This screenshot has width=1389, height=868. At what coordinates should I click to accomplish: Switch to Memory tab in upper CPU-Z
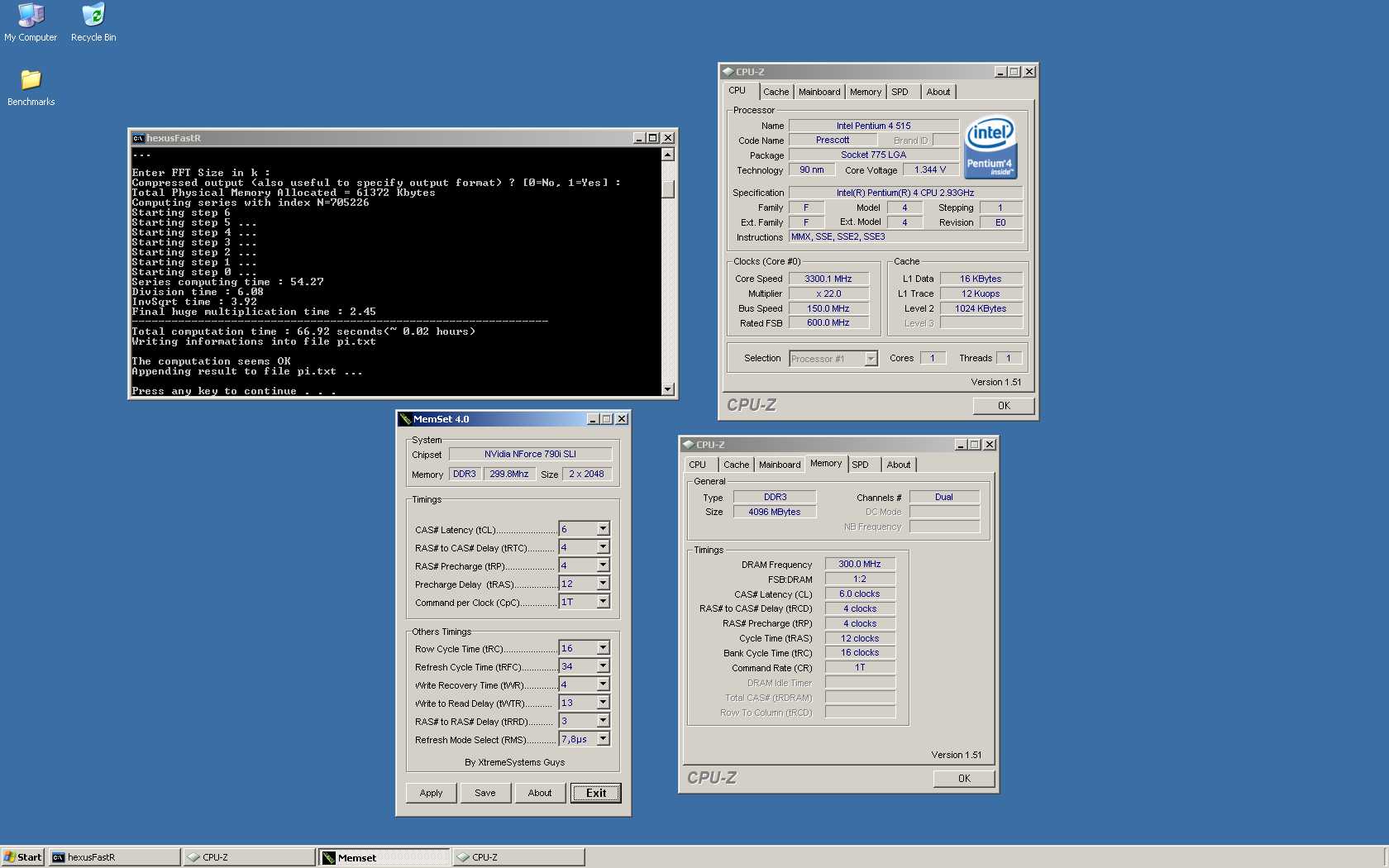click(866, 92)
